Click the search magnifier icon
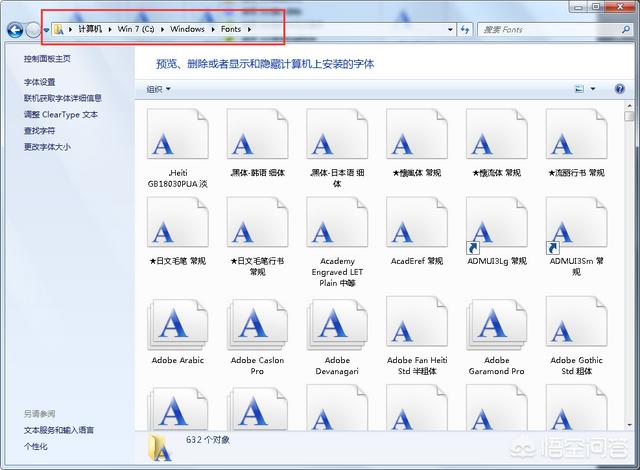The image size is (640, 470). [626, 30]
